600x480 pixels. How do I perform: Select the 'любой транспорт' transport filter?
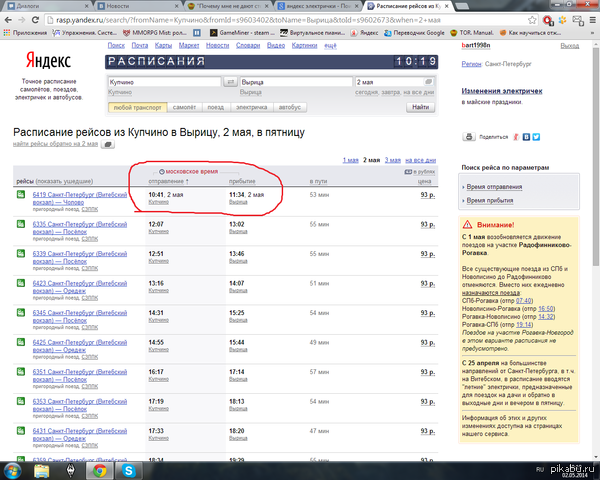click(137, 106)
